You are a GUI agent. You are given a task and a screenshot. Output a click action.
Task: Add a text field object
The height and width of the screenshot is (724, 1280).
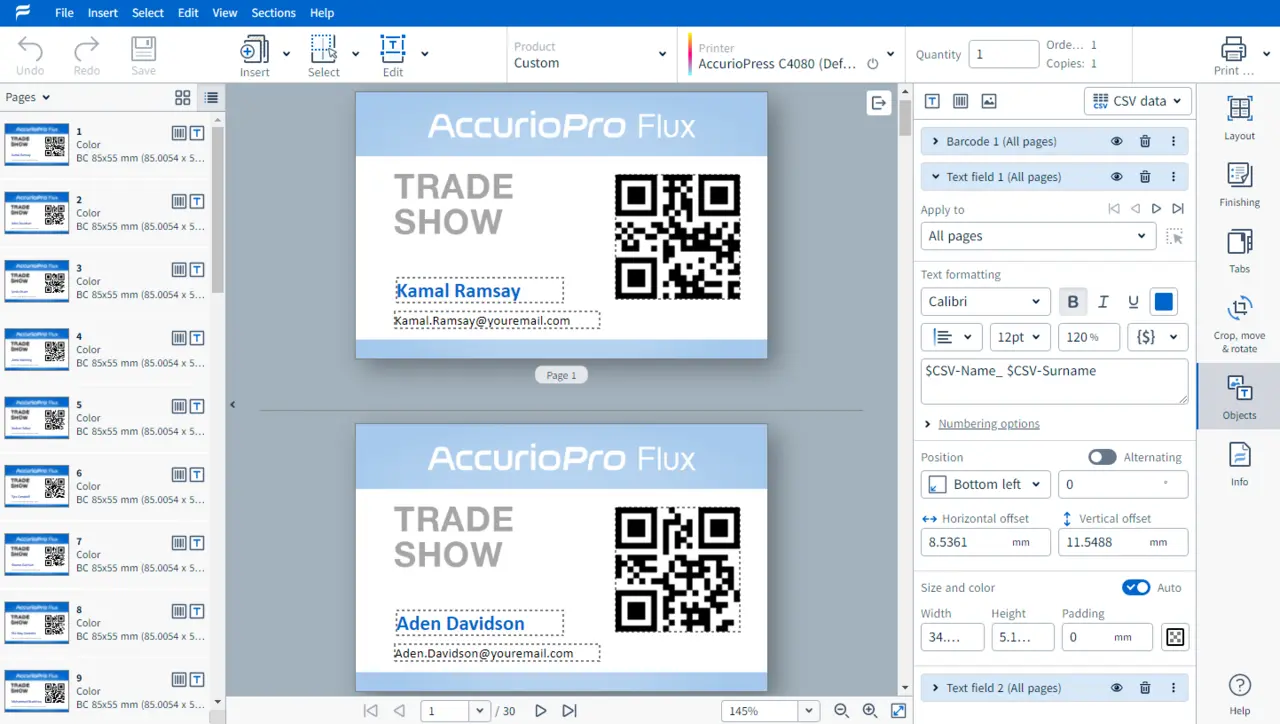pyautogui.click(x=931, y=101)
